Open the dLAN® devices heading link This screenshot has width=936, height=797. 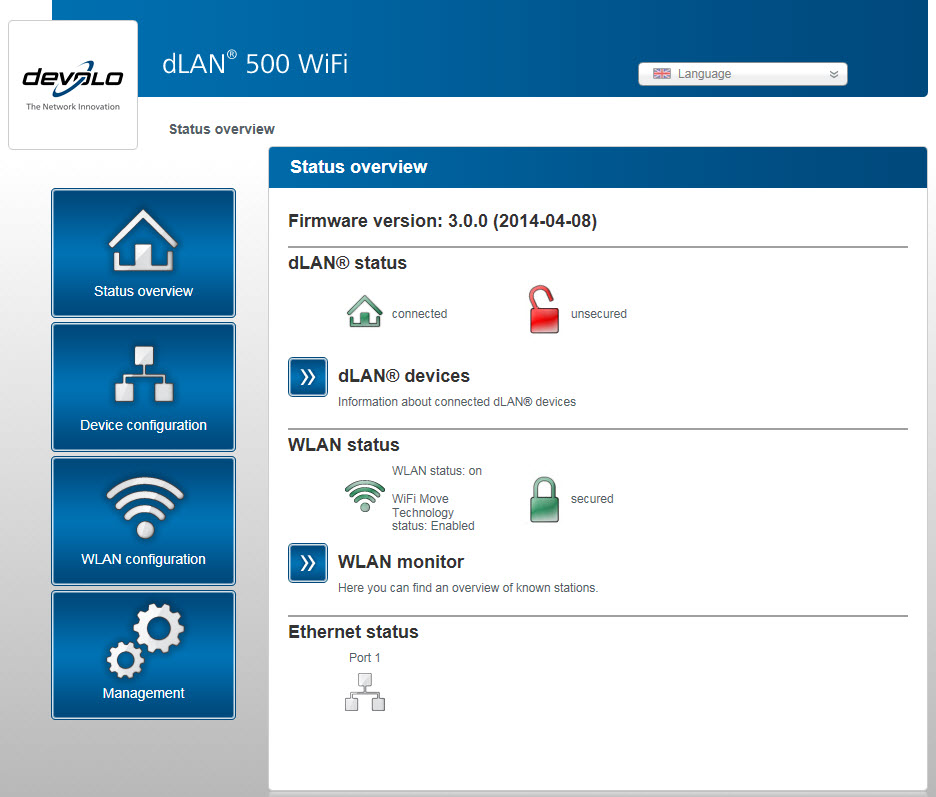click(404, 376)
